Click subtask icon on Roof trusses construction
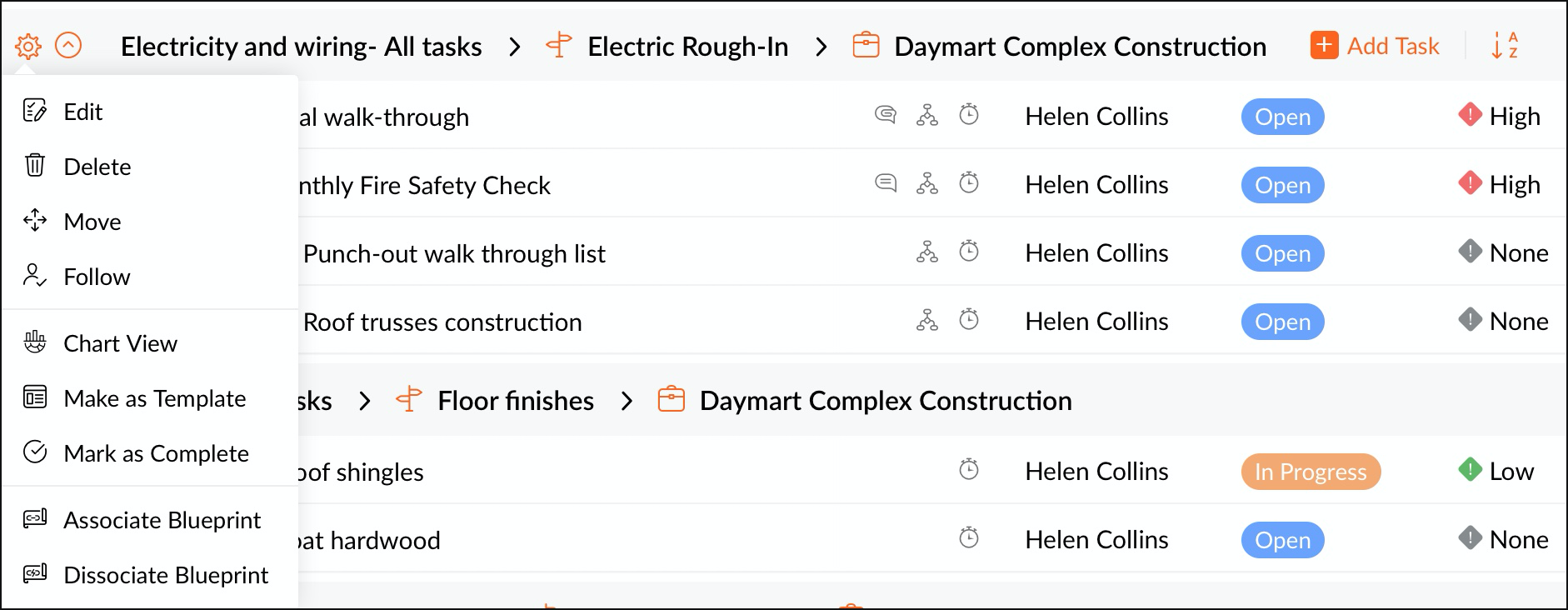The image size is (1568, 610). (927, 320)
